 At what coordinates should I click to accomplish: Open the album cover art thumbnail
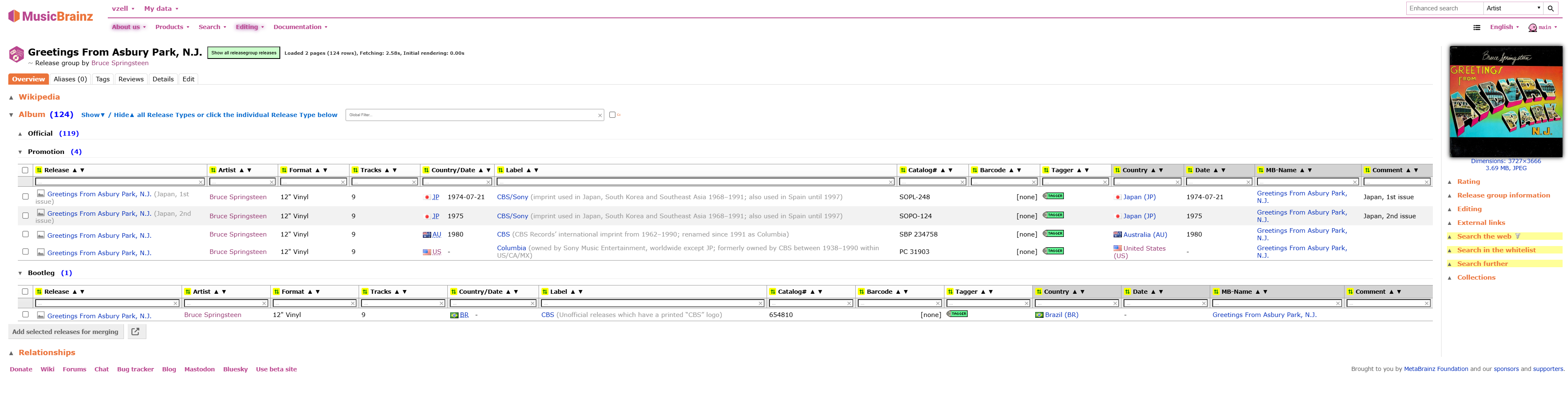pyautogui.click(x=1505, y=101)
